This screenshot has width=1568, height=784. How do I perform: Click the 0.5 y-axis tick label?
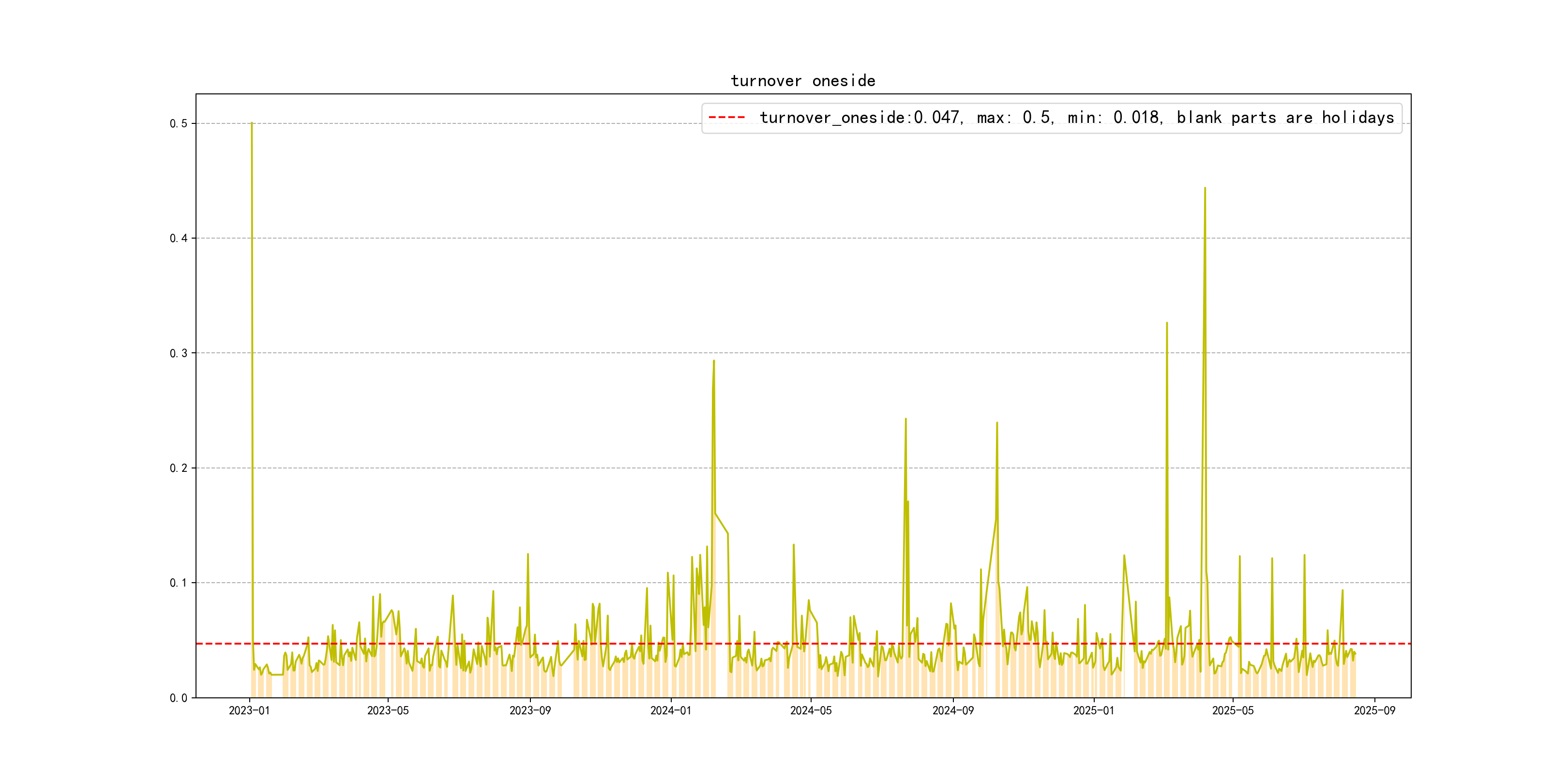(x=179, y=123)
